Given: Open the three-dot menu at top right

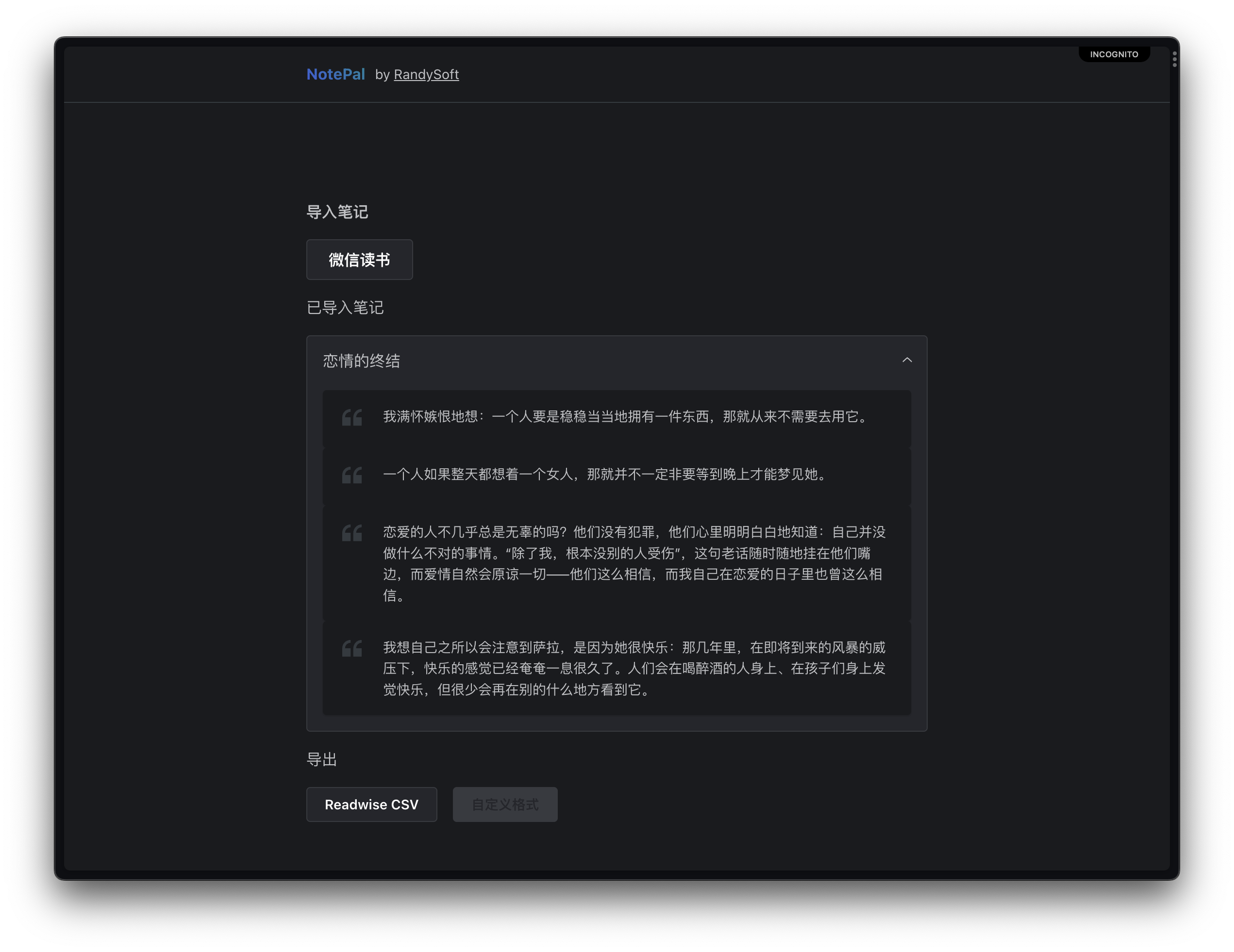Looking at the screenshot, I should 1174,59.
